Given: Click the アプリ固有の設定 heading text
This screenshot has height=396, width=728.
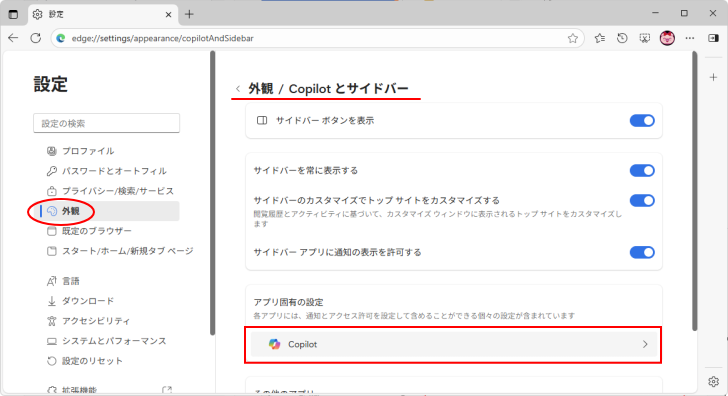Looking at the screenshot, I should [x=288, y=302].
